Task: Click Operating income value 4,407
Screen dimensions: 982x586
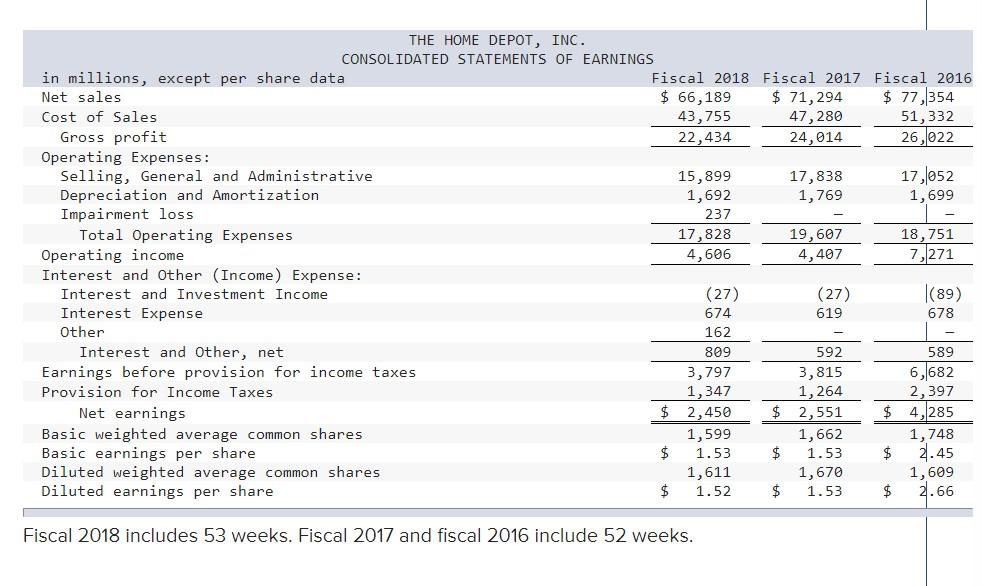Action: tap(820, 254)
